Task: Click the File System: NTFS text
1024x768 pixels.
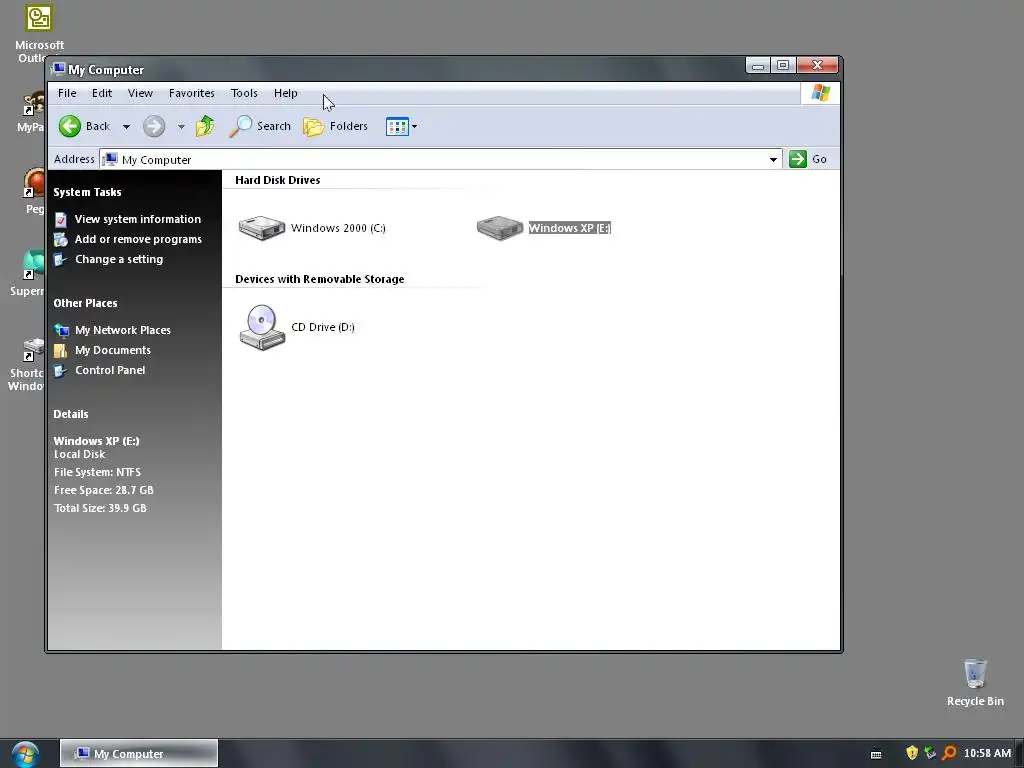Action: [x=97, y=472]
